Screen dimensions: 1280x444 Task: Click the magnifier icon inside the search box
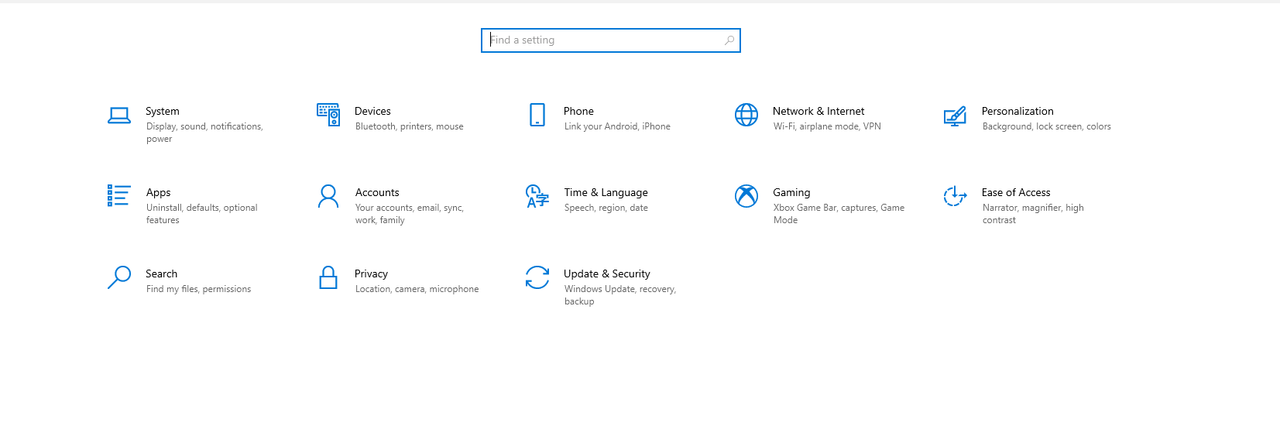tap(729, 40)
